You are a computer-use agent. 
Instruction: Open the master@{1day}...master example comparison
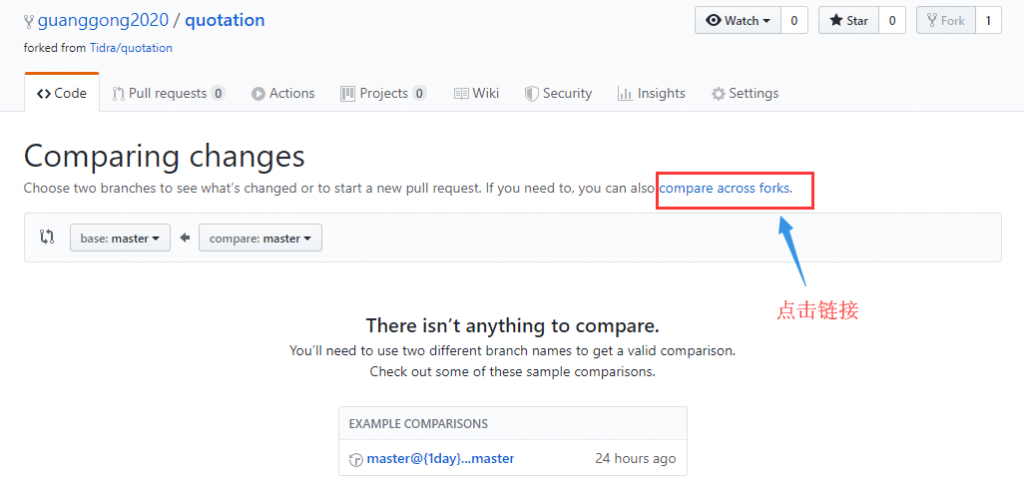coord(440,459)
